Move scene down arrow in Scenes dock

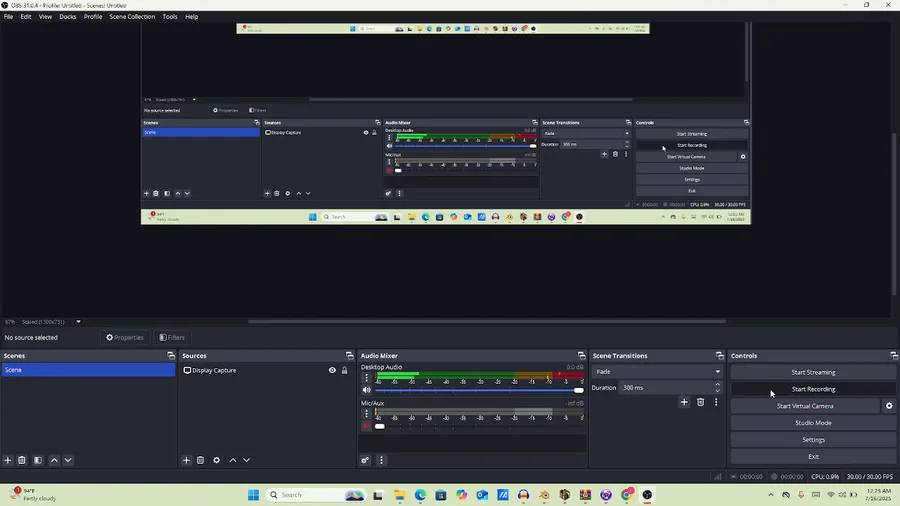tap(68, 460)
